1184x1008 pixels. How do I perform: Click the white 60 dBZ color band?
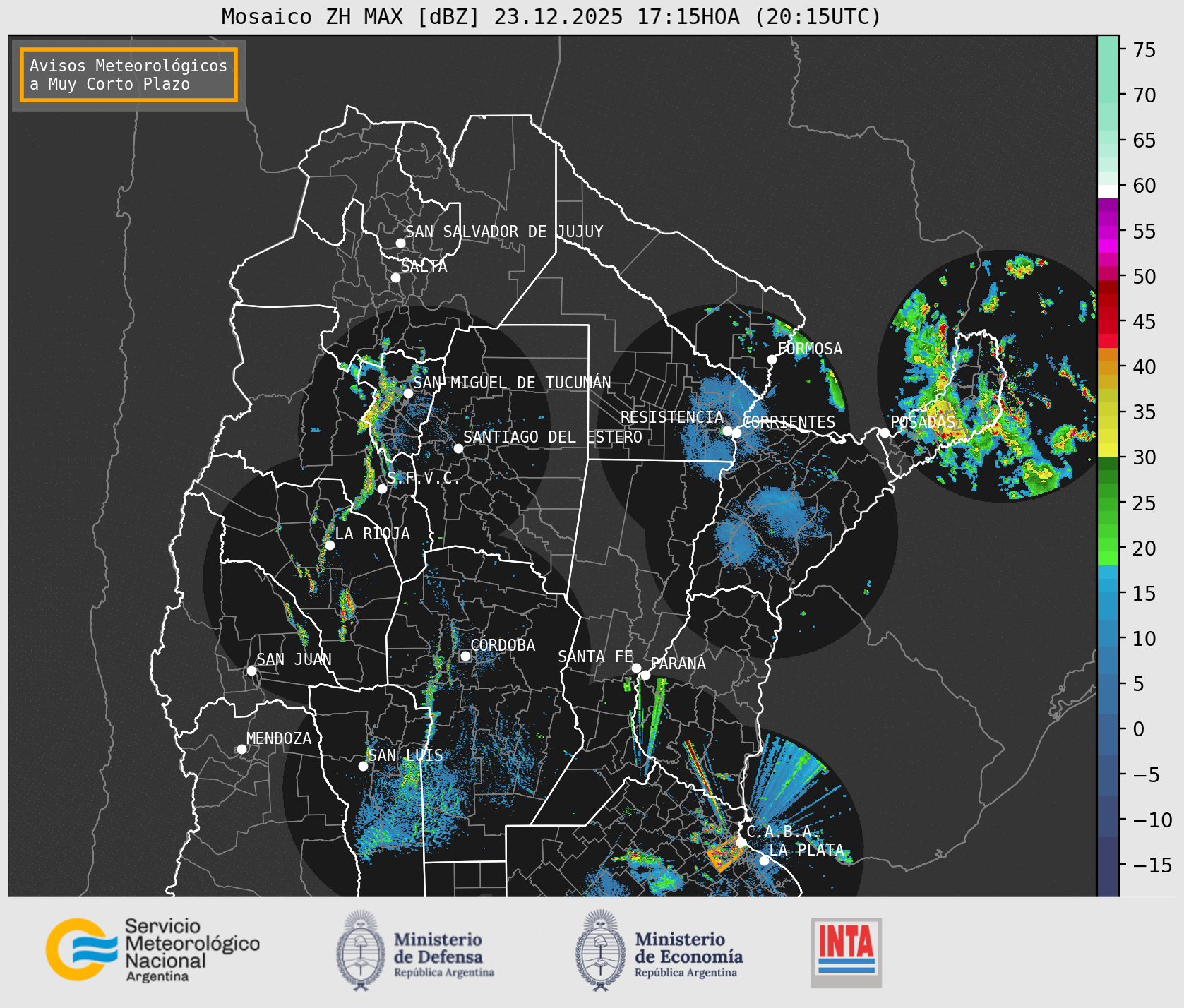pos(1108,191)
